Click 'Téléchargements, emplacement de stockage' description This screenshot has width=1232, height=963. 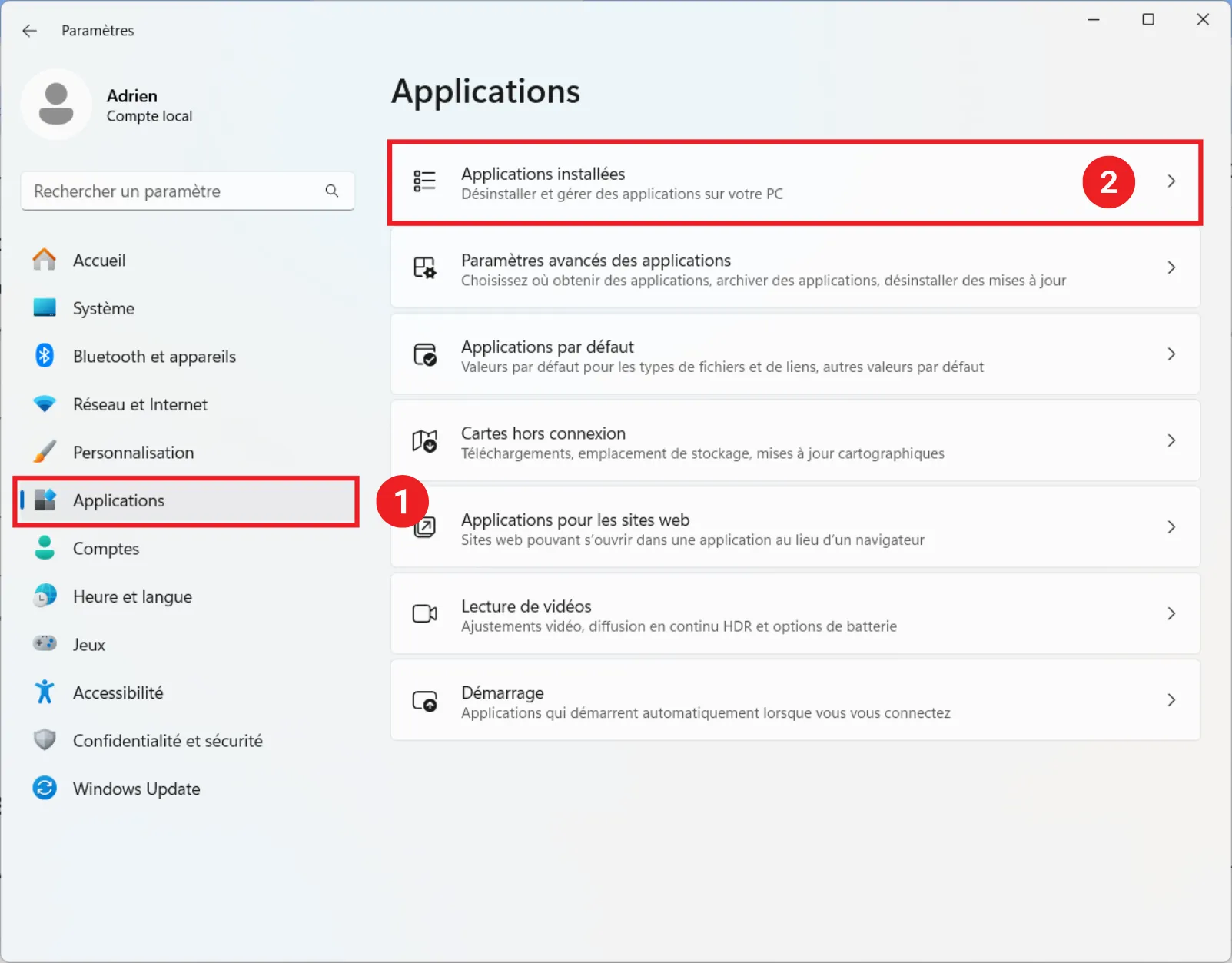(x=702, y=453)
